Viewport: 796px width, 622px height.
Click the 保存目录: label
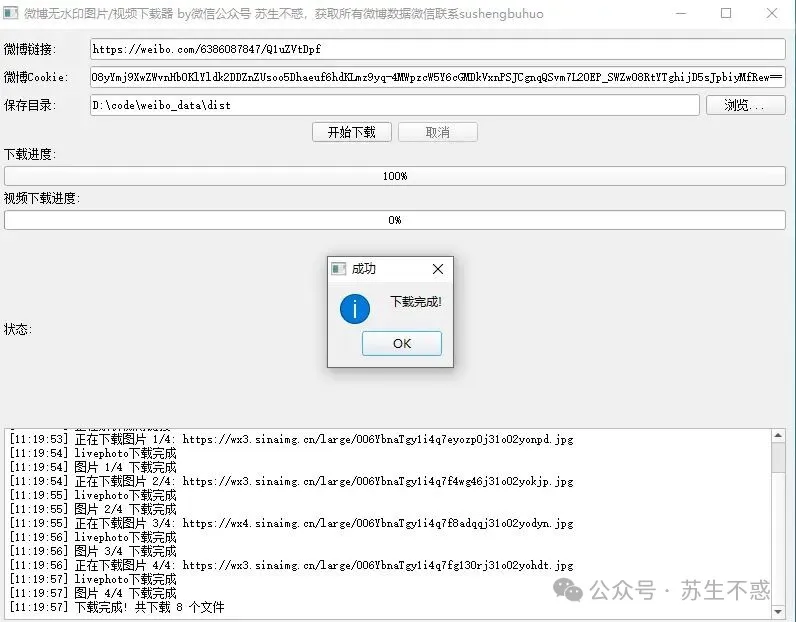coord(29,105)
